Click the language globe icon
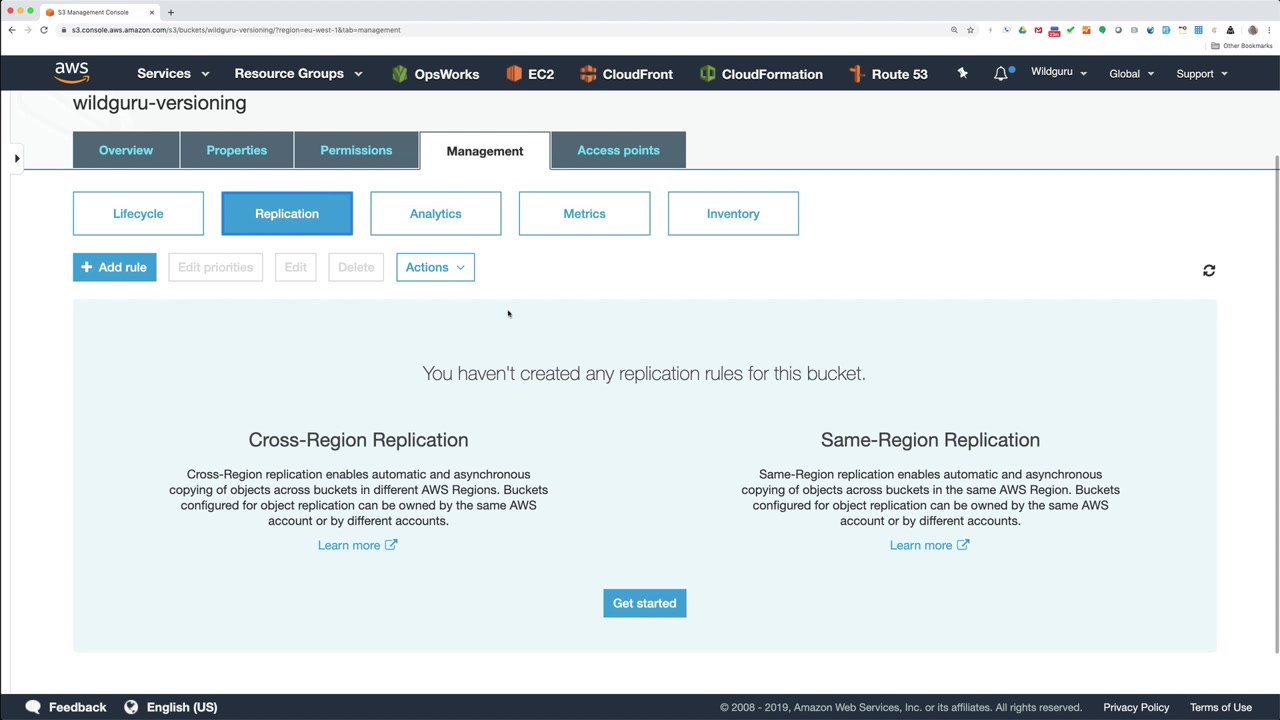Screen dimensions: 1280x720 tap(131, 707)
